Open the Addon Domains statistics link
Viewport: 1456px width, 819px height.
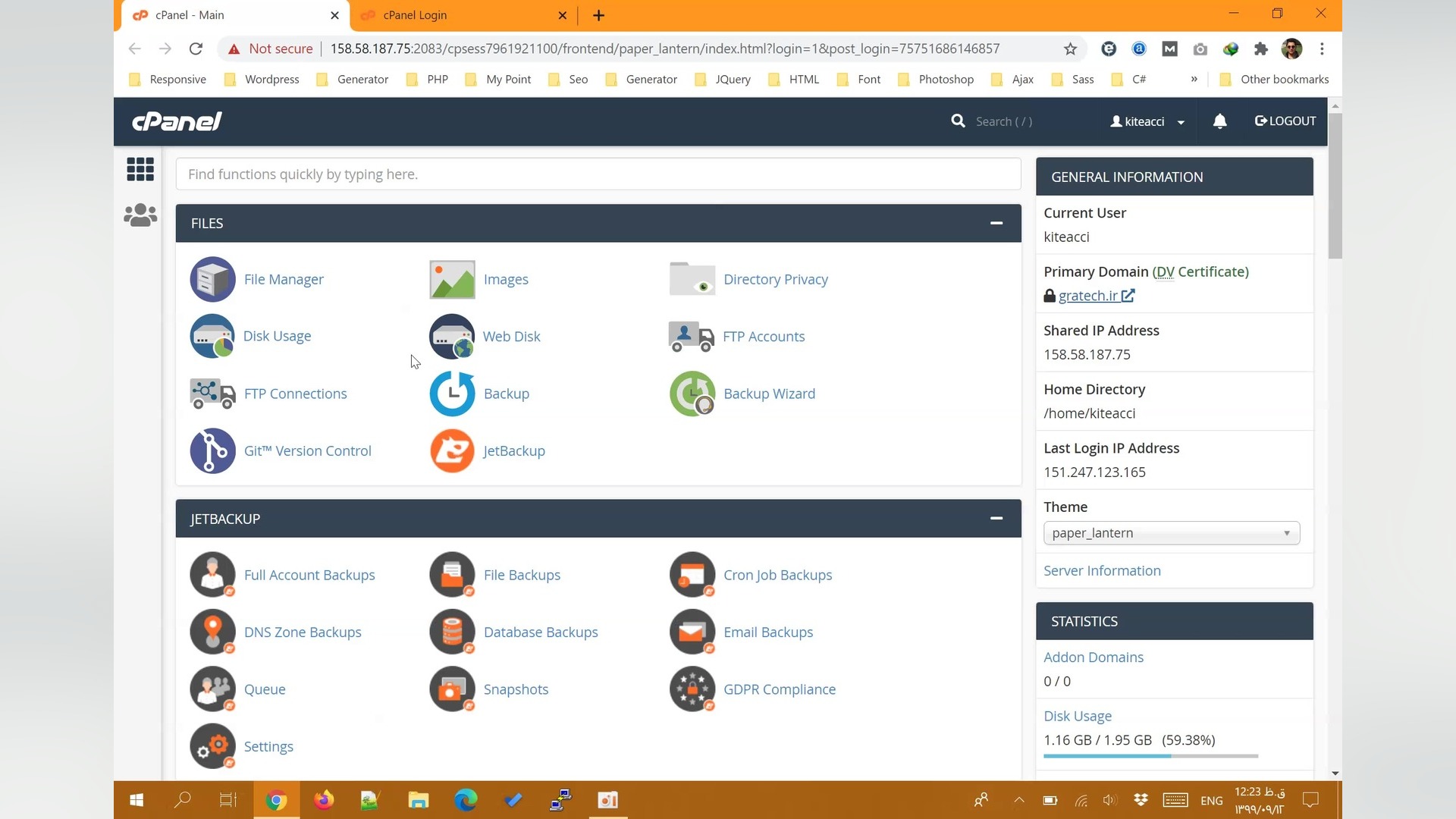pos(1094,657)
